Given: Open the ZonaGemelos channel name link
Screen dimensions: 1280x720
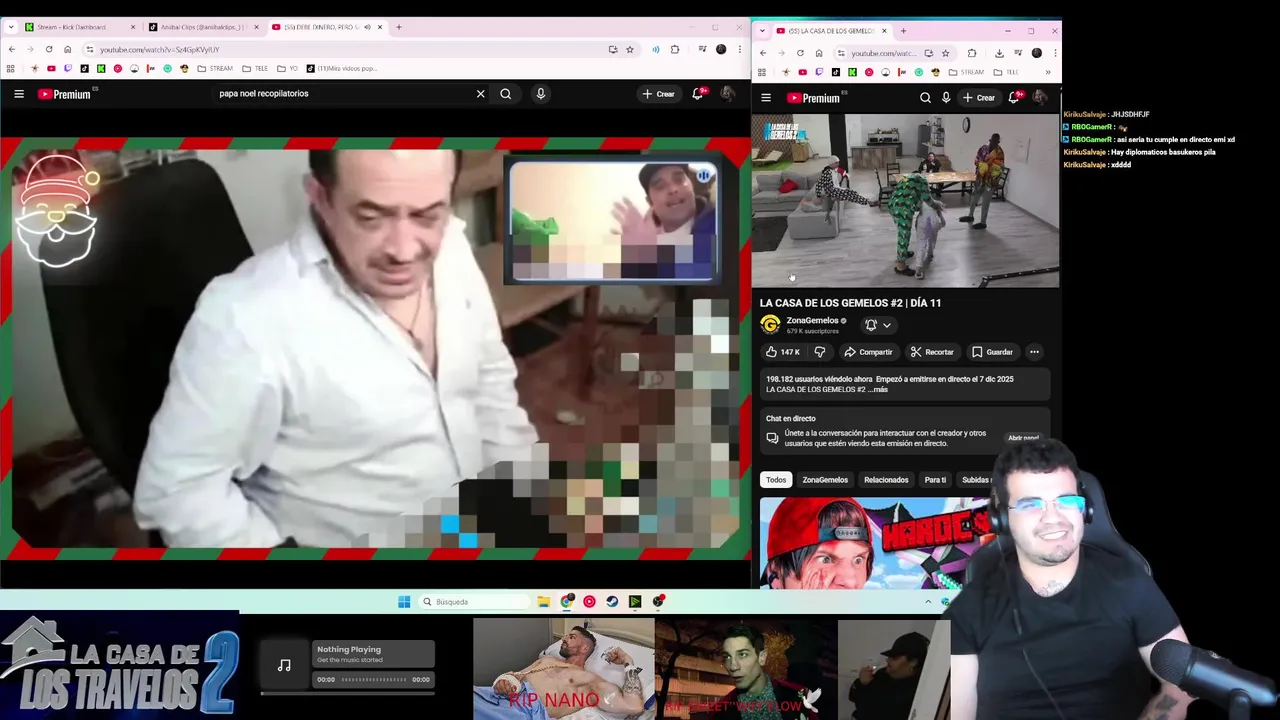Looking at the screenshot, I should coord(812,321).
